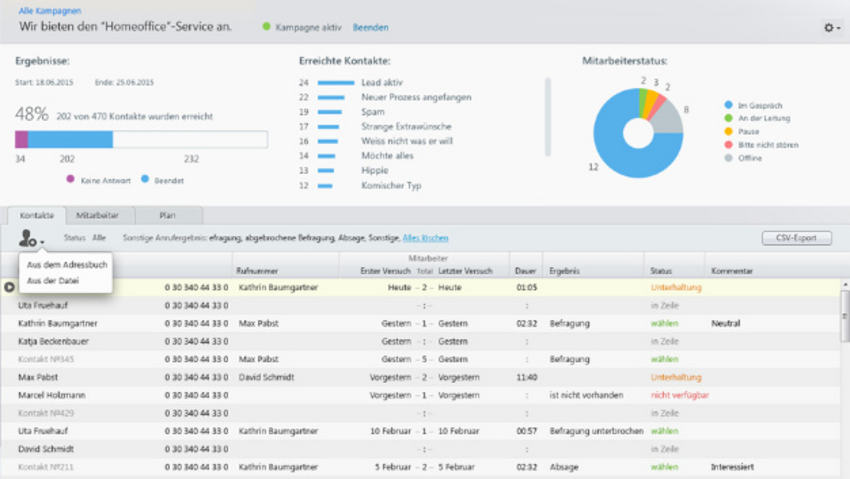The image size is (850, 479).
Task: Select 'Aus dem Adressbuch' from the menu
Action: [x=65, y=265]
